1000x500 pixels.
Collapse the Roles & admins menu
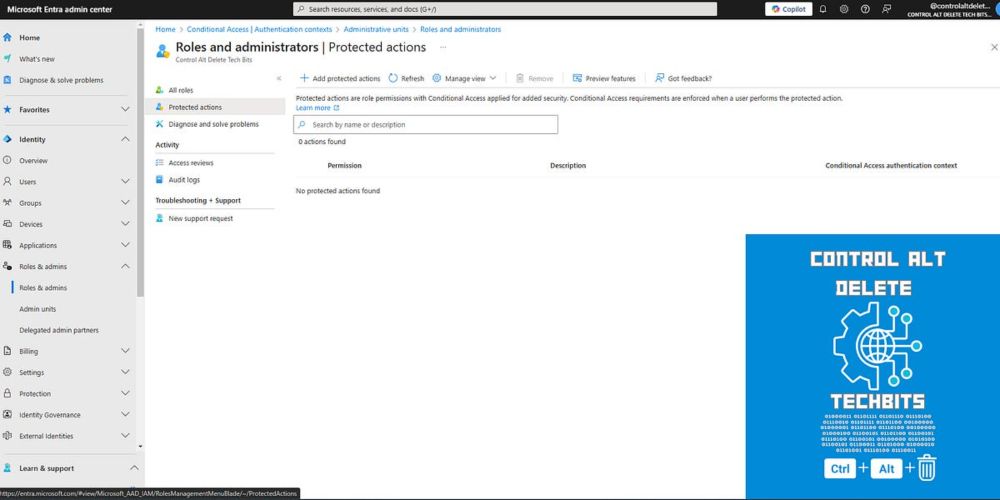pyautogui.click(x=125, y=267)
